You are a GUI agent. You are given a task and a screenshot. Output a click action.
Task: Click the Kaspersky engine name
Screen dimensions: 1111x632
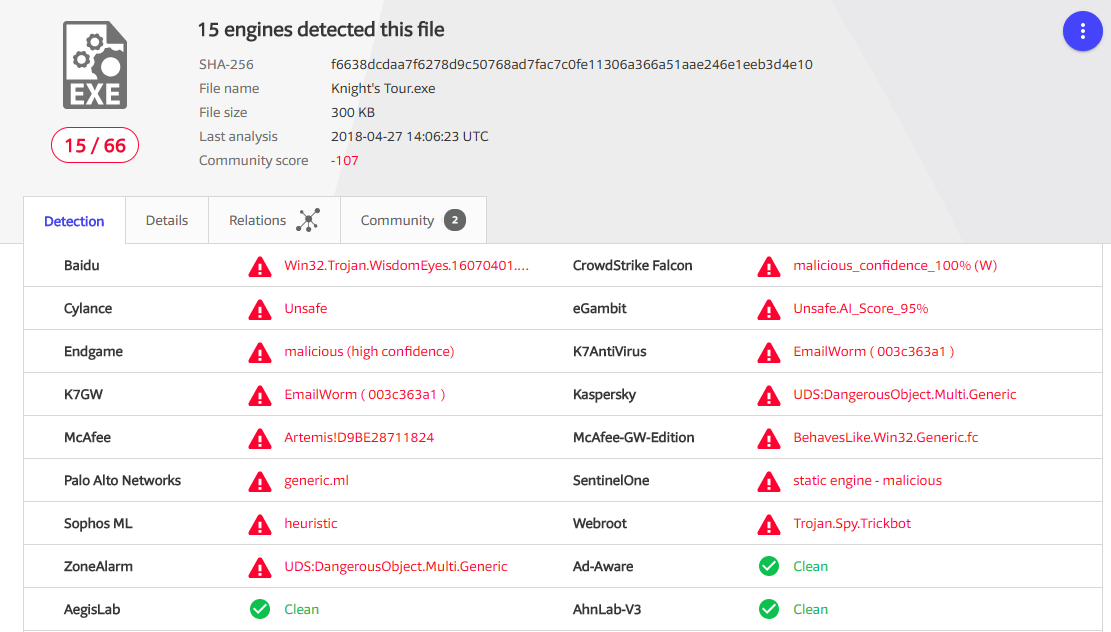[604, 395]
